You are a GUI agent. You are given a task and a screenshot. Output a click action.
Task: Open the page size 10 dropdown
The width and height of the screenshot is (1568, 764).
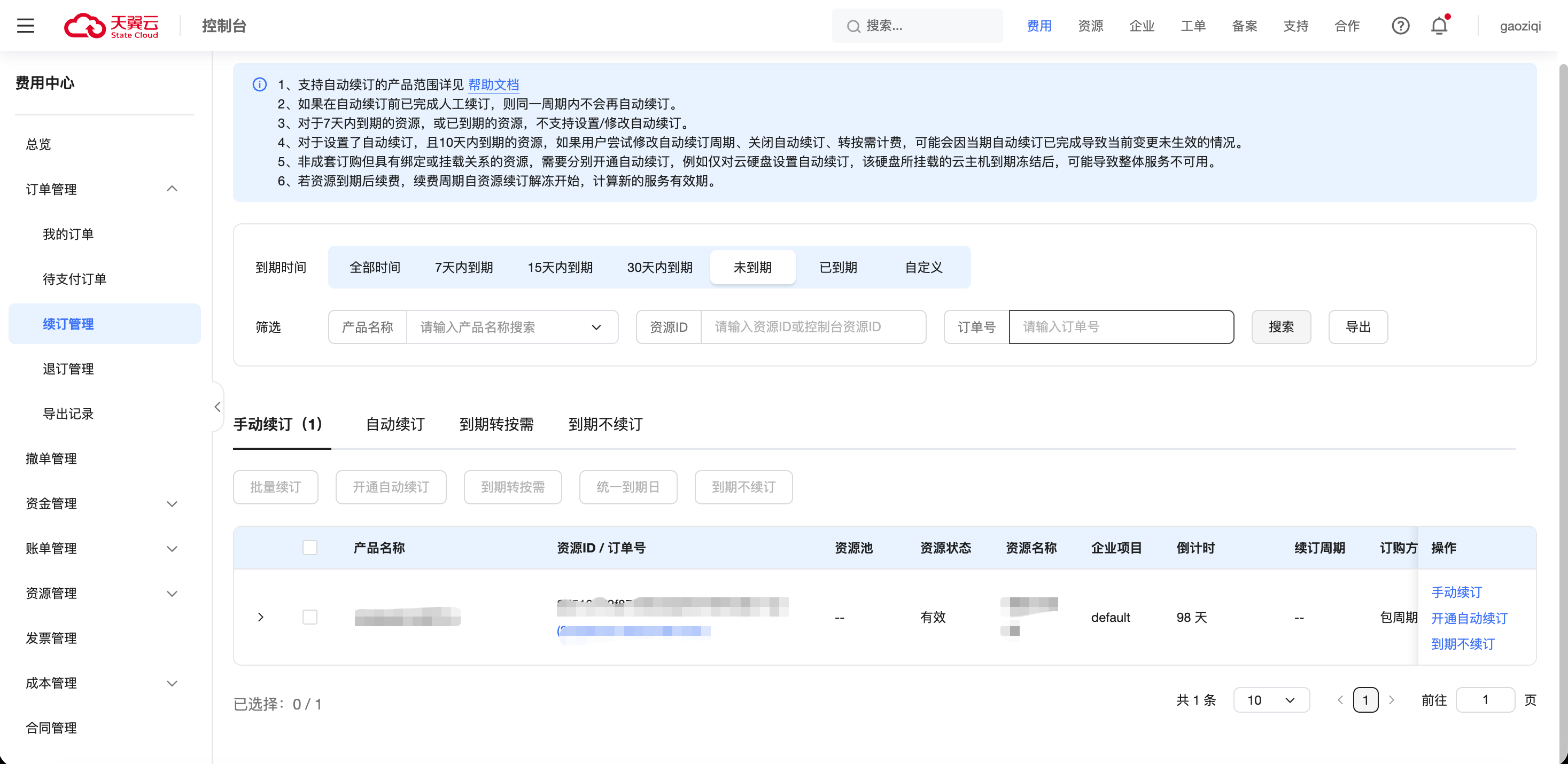pos(1271,700)
